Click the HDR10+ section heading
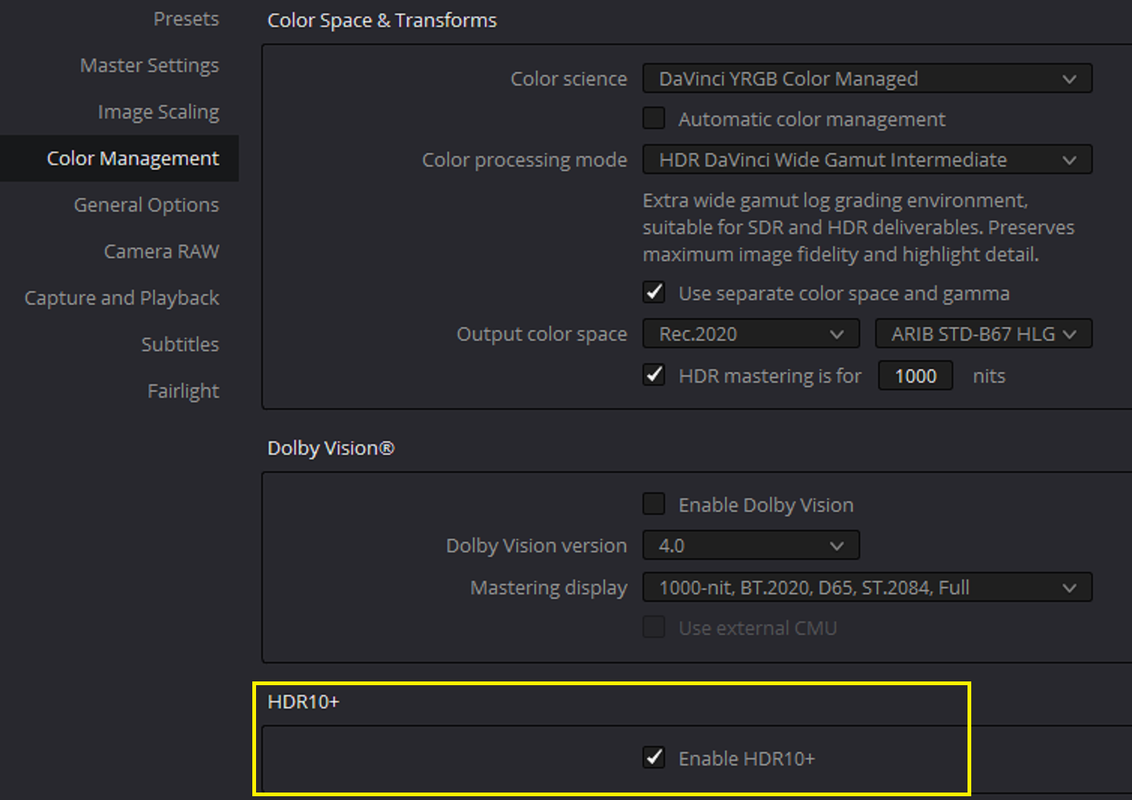 tap(303, 702)
